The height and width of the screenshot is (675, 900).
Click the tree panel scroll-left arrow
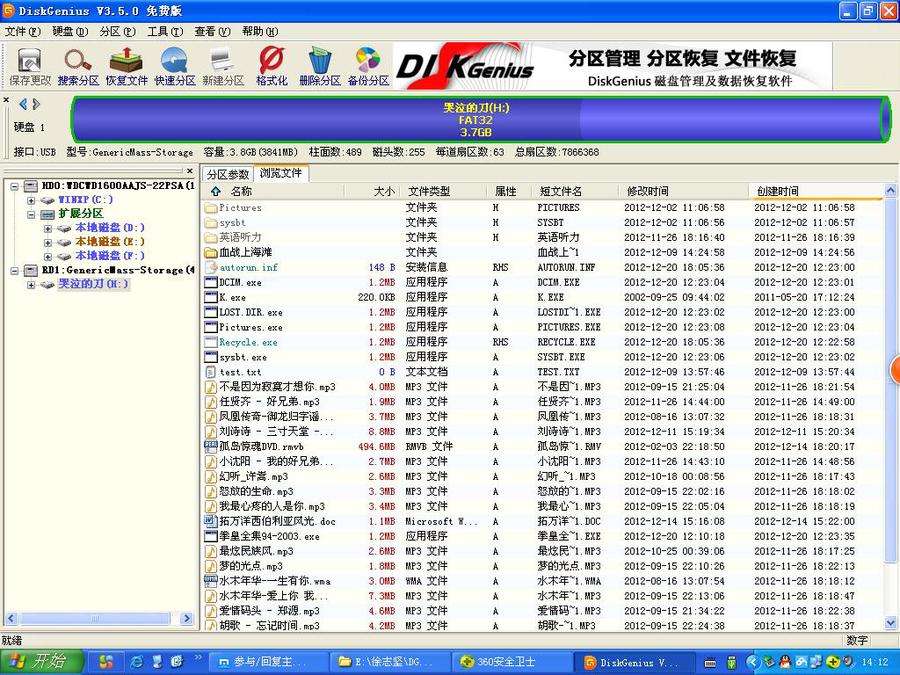(x=11, y=618)
